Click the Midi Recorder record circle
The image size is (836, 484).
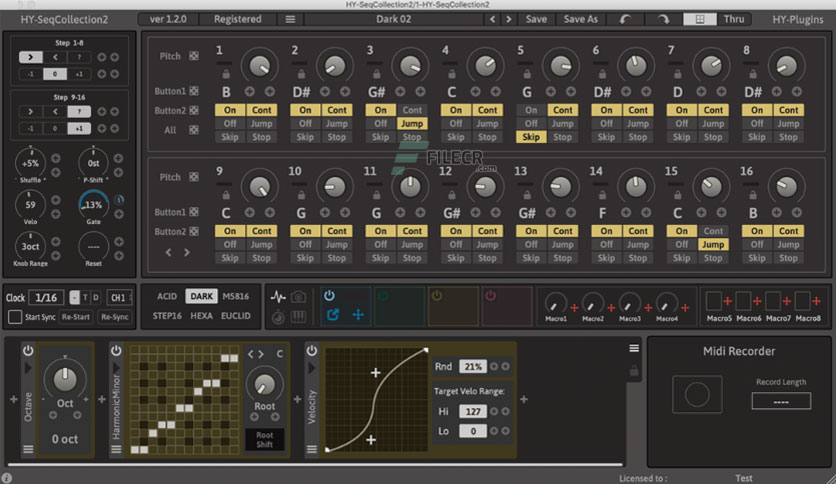697,394
